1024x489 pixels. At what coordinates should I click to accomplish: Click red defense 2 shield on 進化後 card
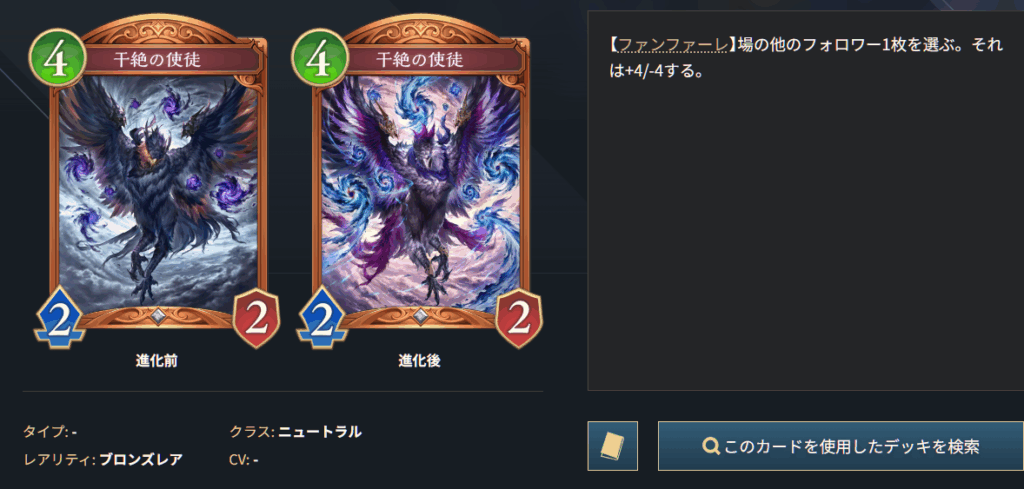(519, 319)
